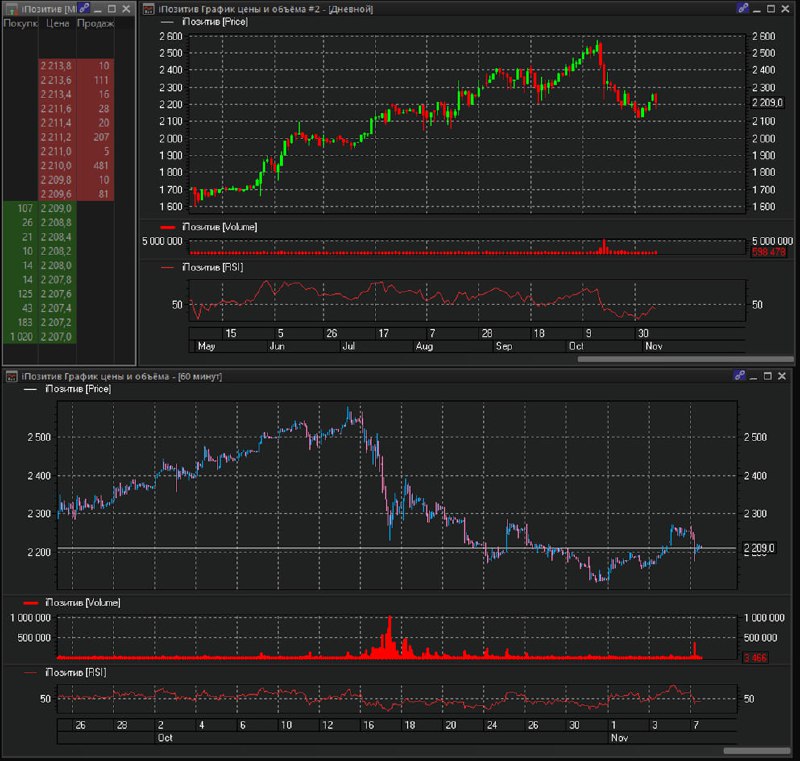Click the iПозитив [RSI] legend in the daily chart

(213, 267)
